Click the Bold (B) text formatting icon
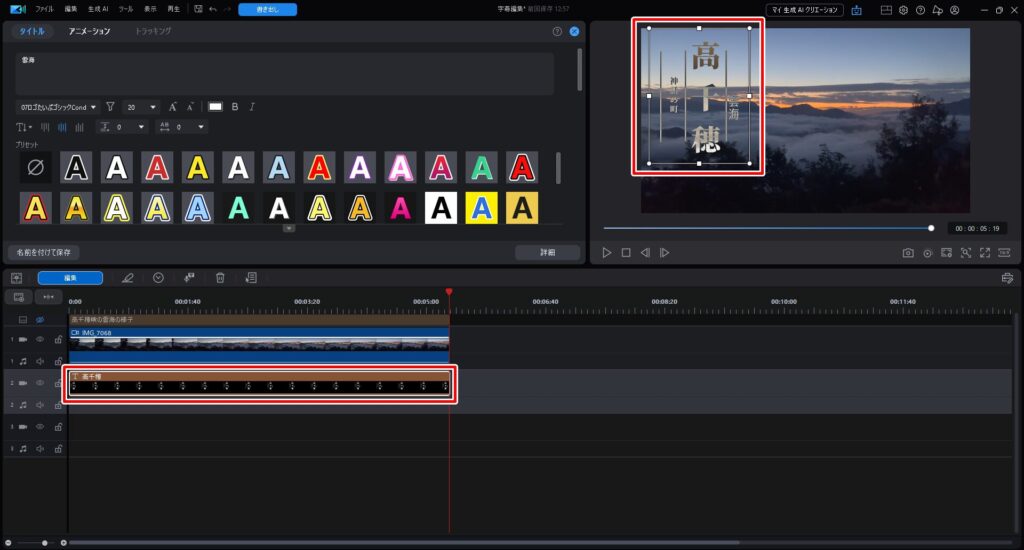The image size is (1024, 550). 235,107
